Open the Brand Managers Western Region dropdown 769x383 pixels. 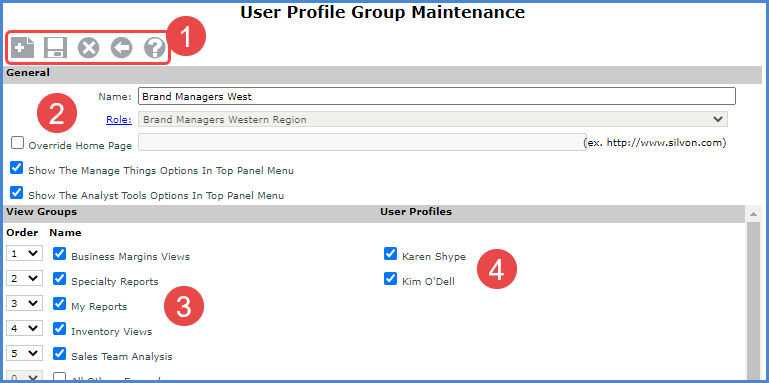tap(433, 119)
